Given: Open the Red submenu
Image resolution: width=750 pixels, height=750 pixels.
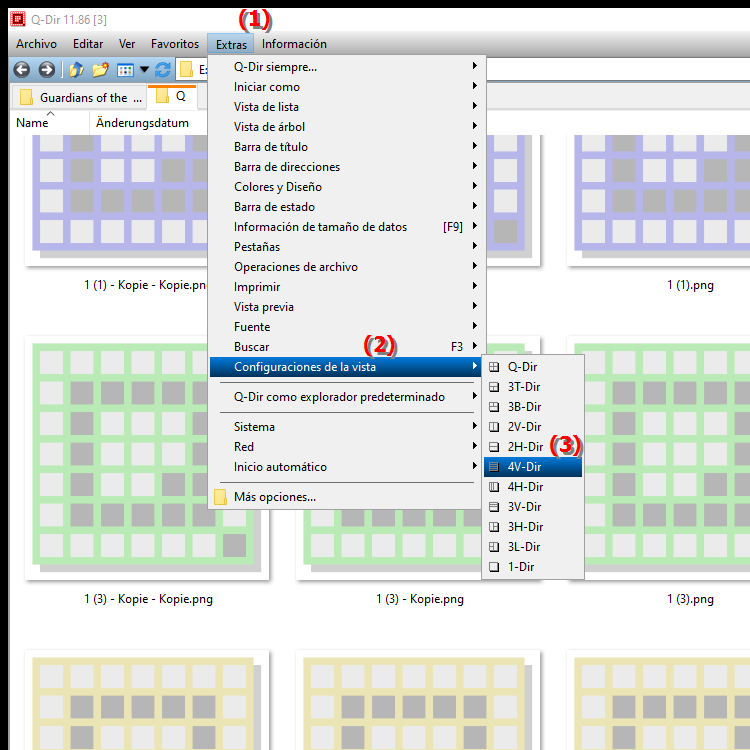Looking at the screenshot, I should pos(346,447).
